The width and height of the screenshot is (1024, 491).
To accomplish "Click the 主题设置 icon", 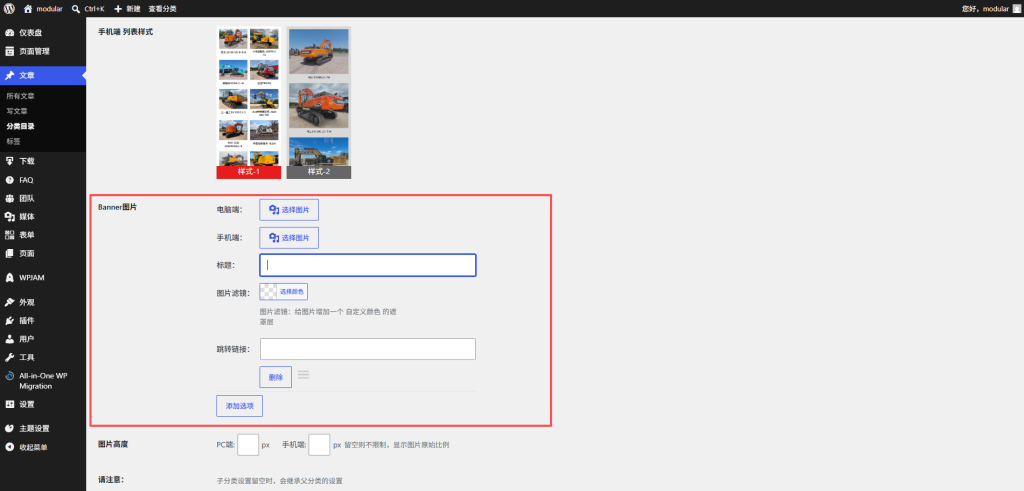I will pos(9,428).
